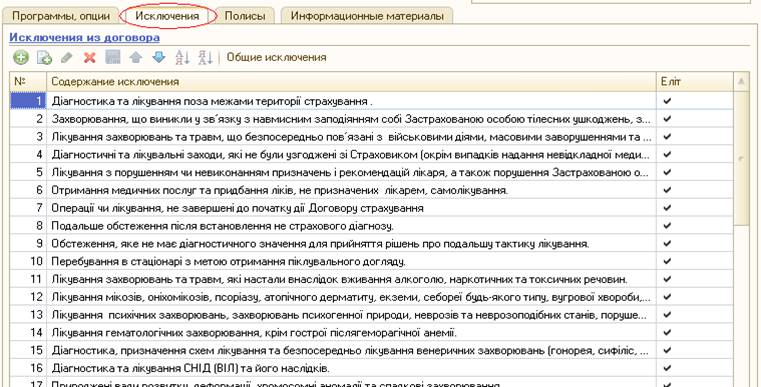
Task: Select row 'Діагностика та лікування СНІД (ВІЛ)'
Action: coord(372,368)
